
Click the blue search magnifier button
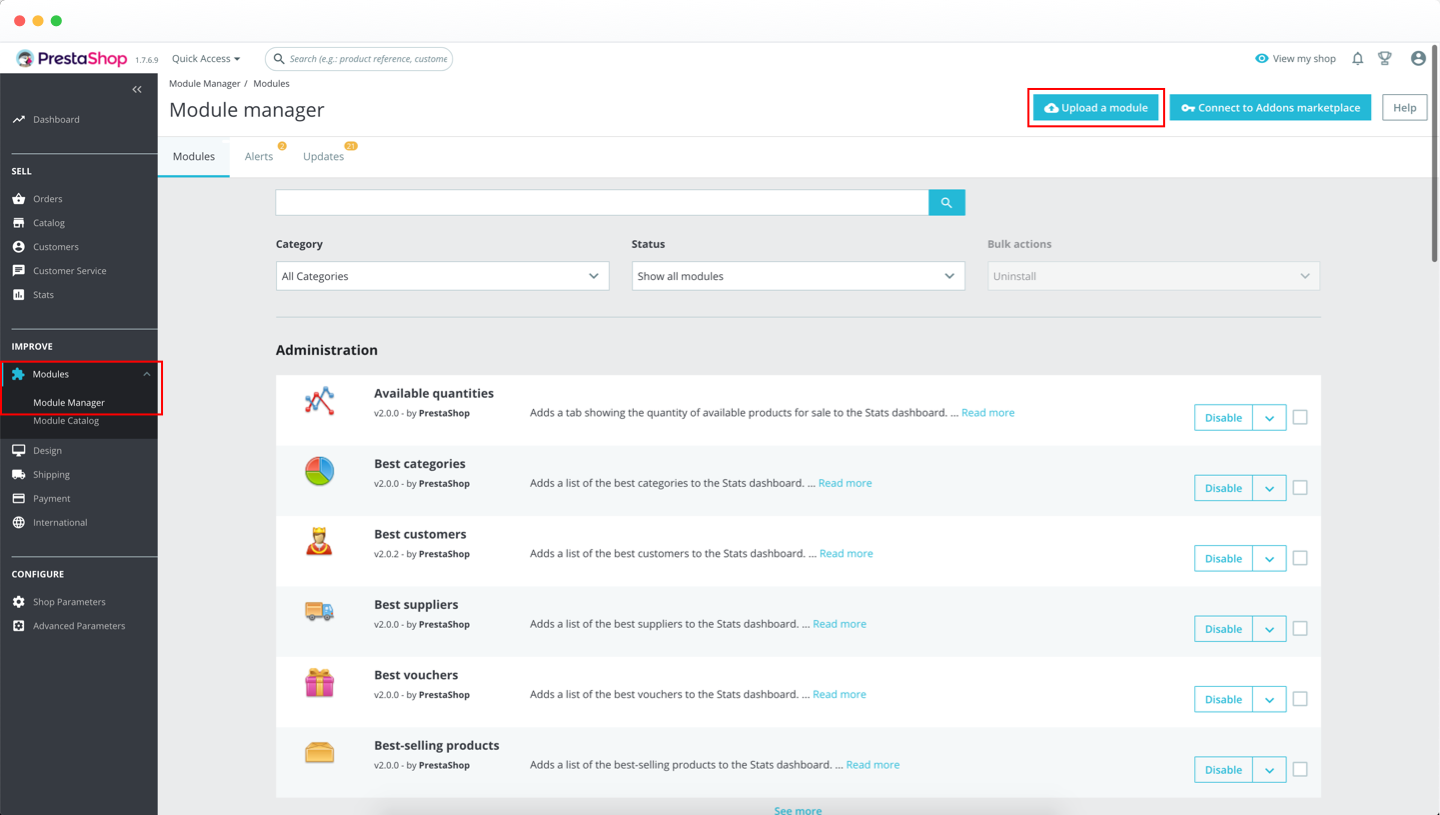tap(947, 203)
